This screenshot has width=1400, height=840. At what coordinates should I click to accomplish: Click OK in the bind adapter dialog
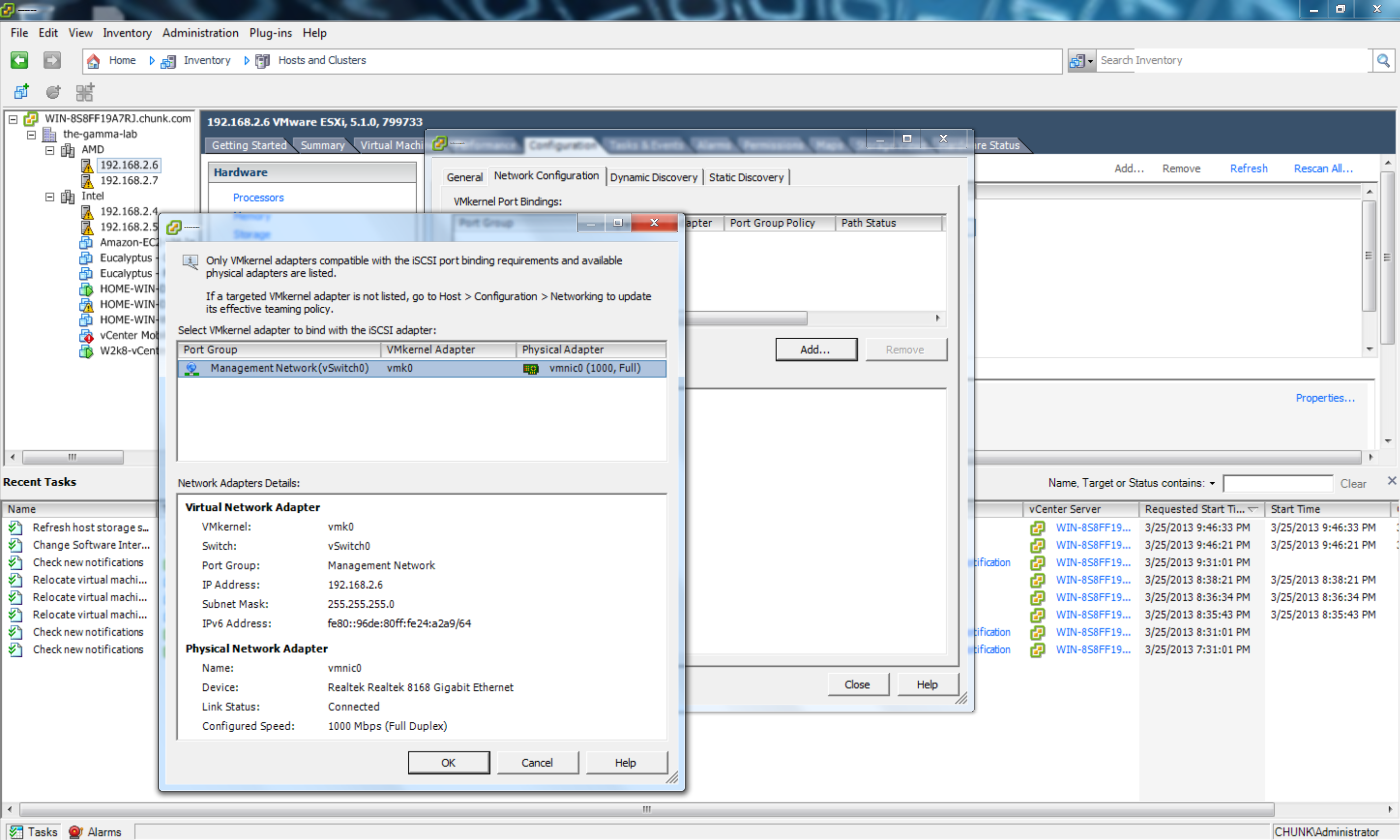[x=448, y=762]
